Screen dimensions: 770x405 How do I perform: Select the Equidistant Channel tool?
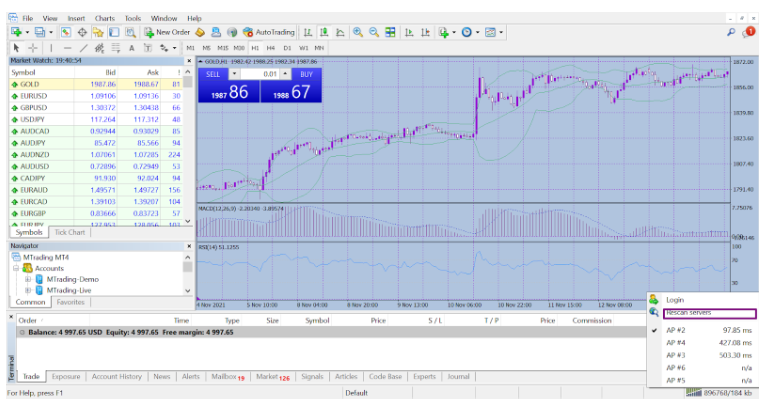tap(100, 48)
